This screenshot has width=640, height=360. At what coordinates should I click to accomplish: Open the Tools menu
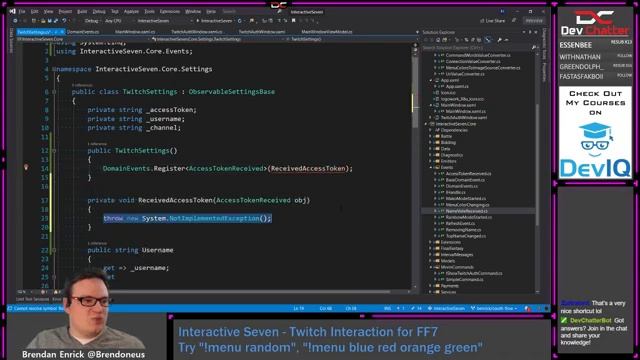149,12
